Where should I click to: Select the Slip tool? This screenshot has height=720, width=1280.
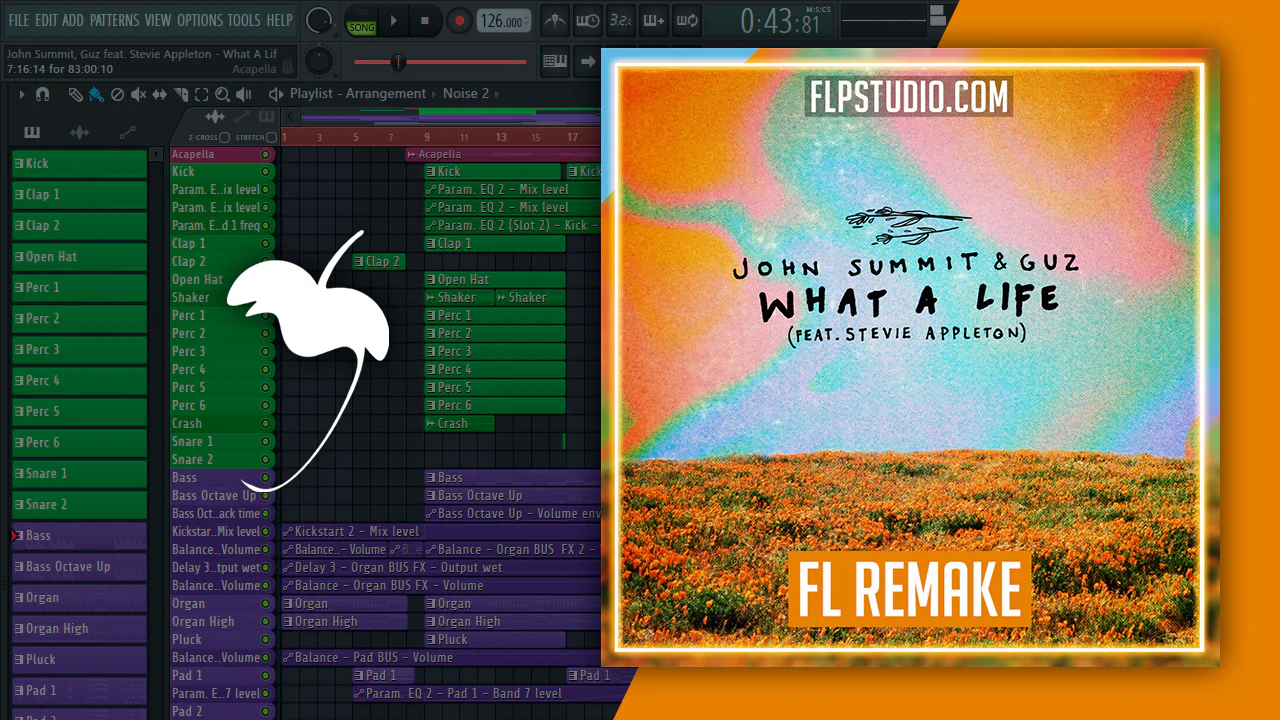click(x=160, y=94)
